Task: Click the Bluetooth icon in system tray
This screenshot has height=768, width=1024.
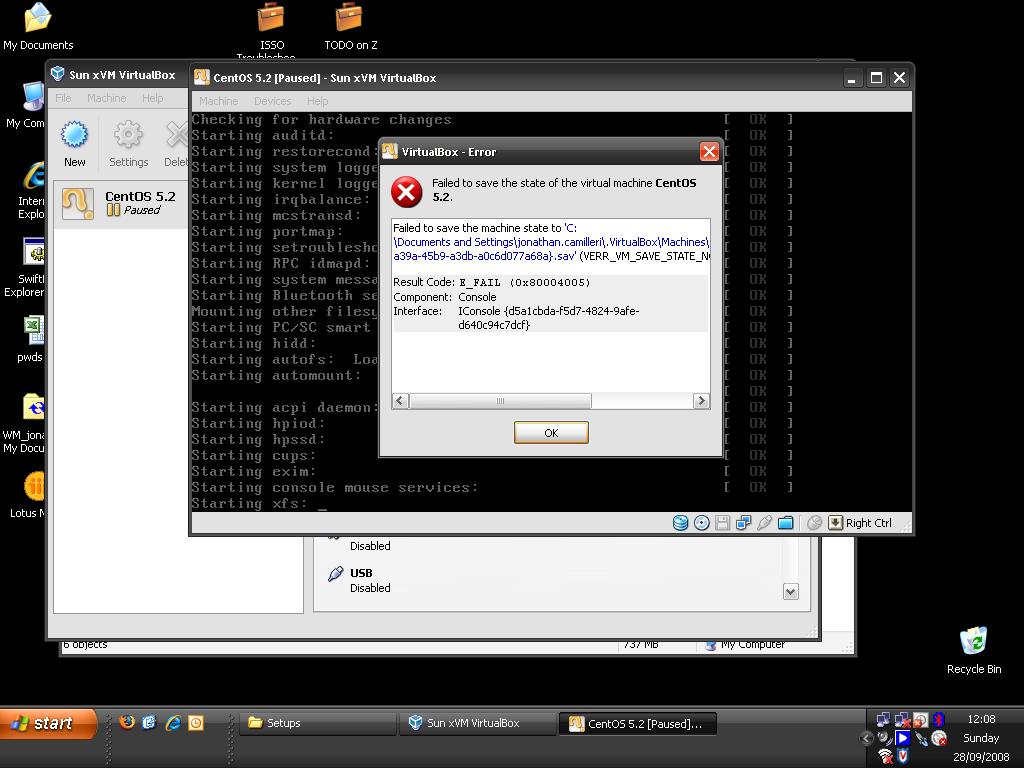Action: click(939, 720)
